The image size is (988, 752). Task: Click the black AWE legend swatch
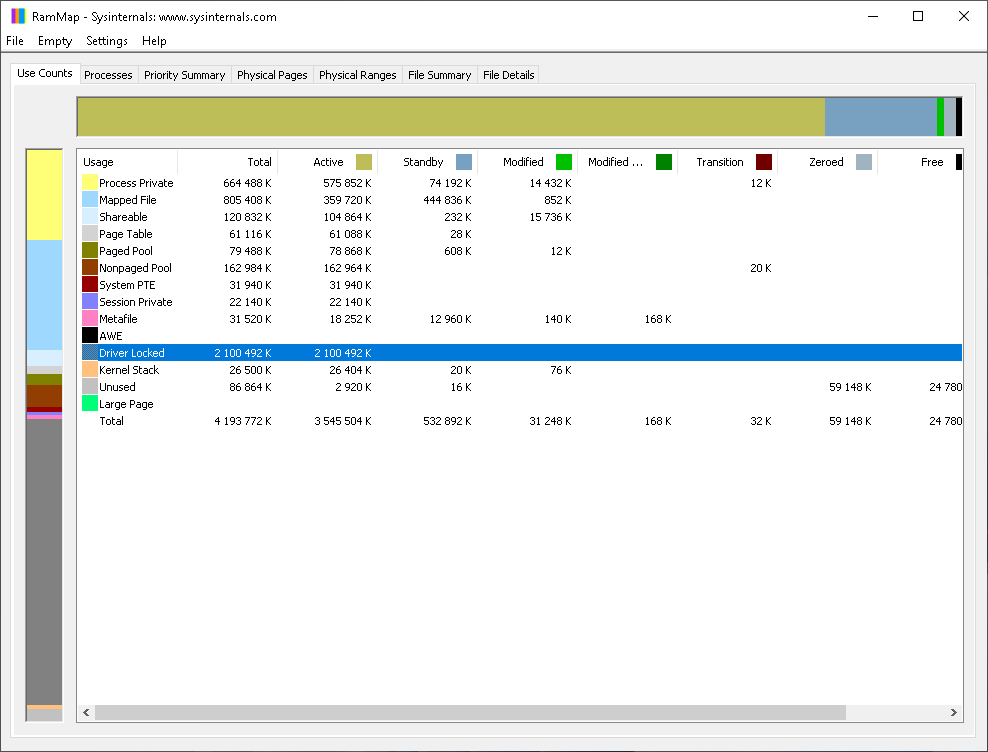pyautogui.click(x=90, y=336)
